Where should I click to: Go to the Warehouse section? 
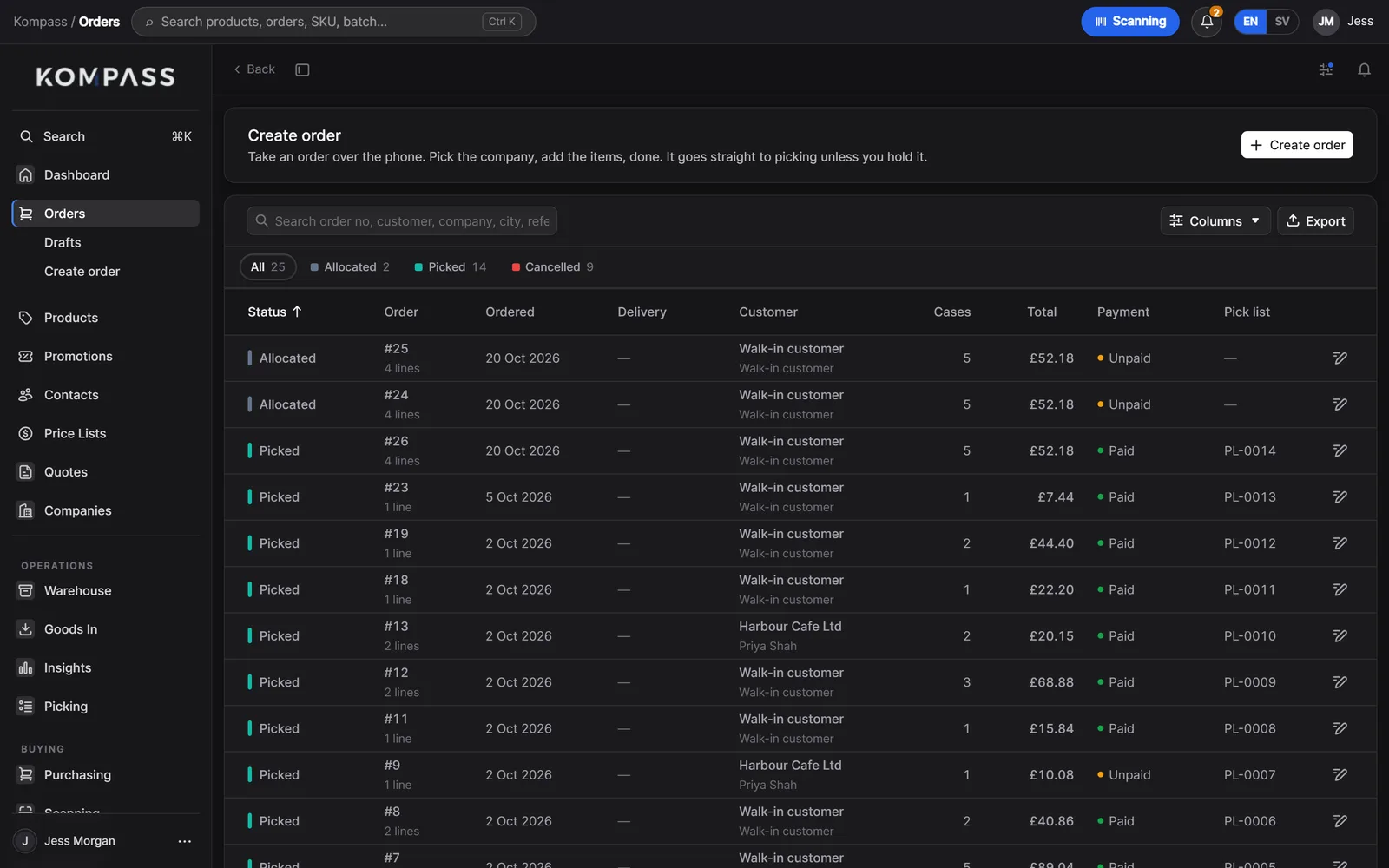click(x=106, y=590)
